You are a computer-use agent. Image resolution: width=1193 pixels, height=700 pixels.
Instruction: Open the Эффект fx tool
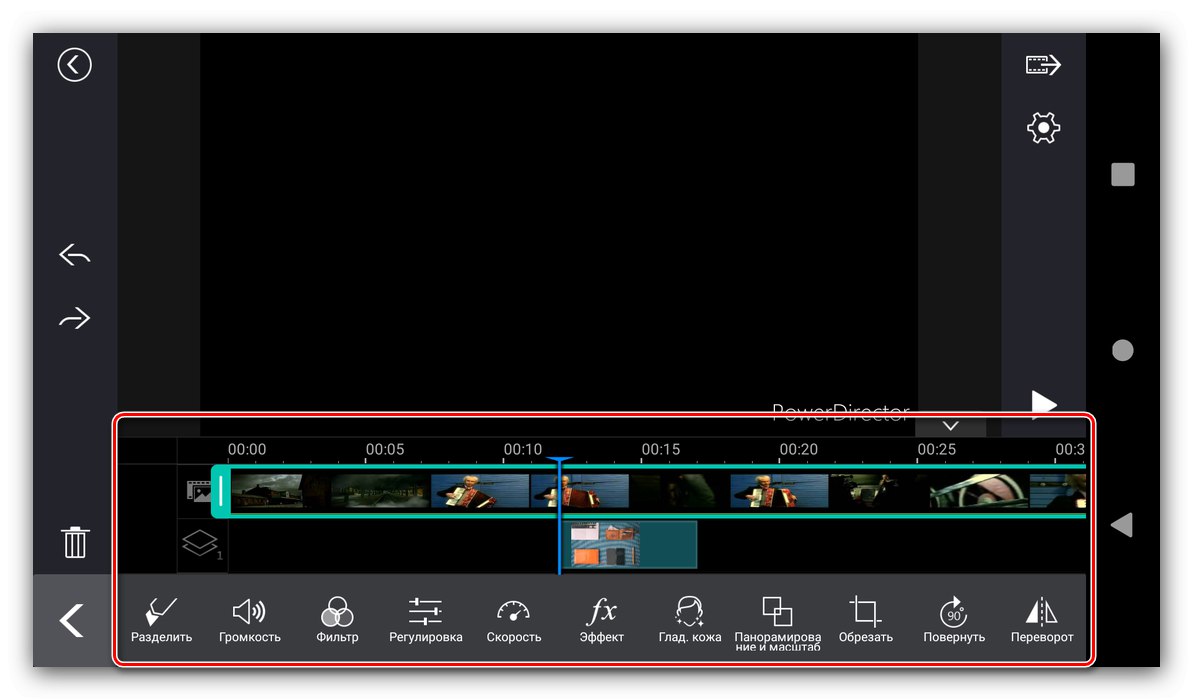602,621
